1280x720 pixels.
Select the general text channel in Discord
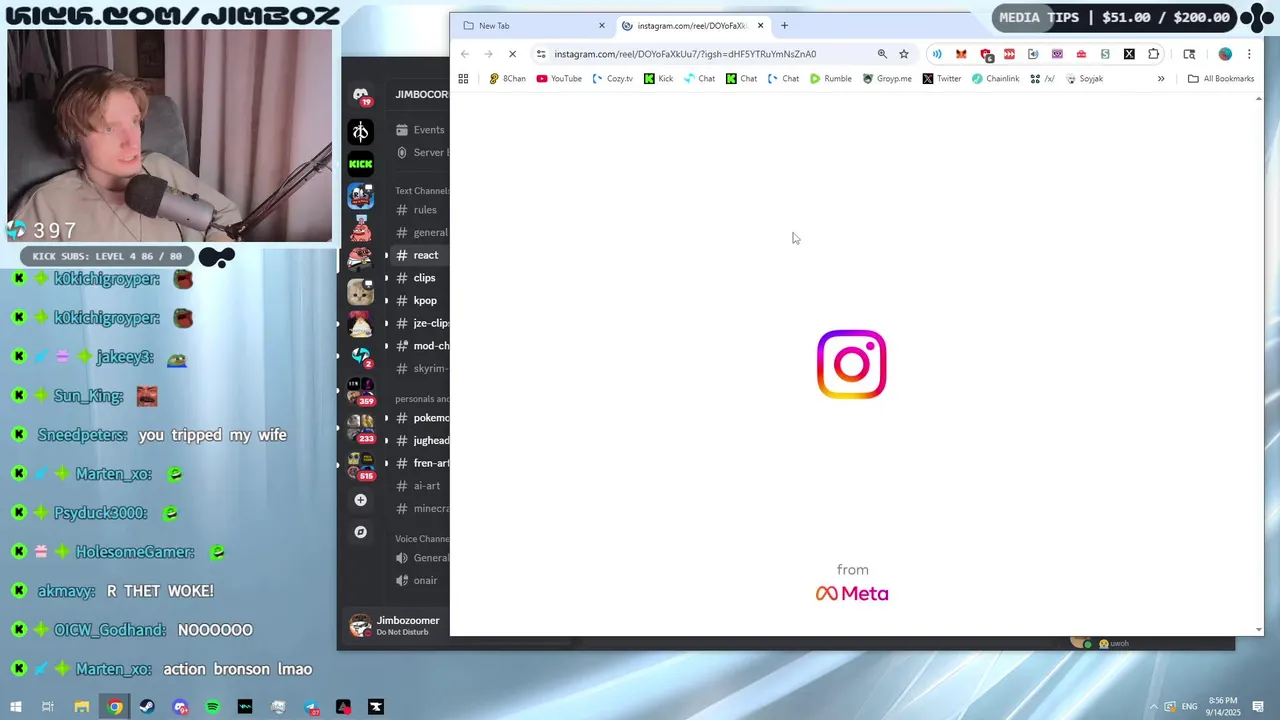coord(420,233)
